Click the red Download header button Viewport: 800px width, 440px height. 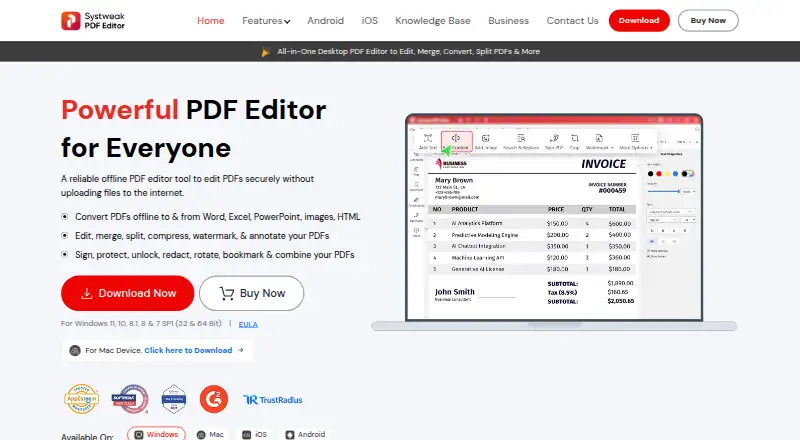coord(639,20)
